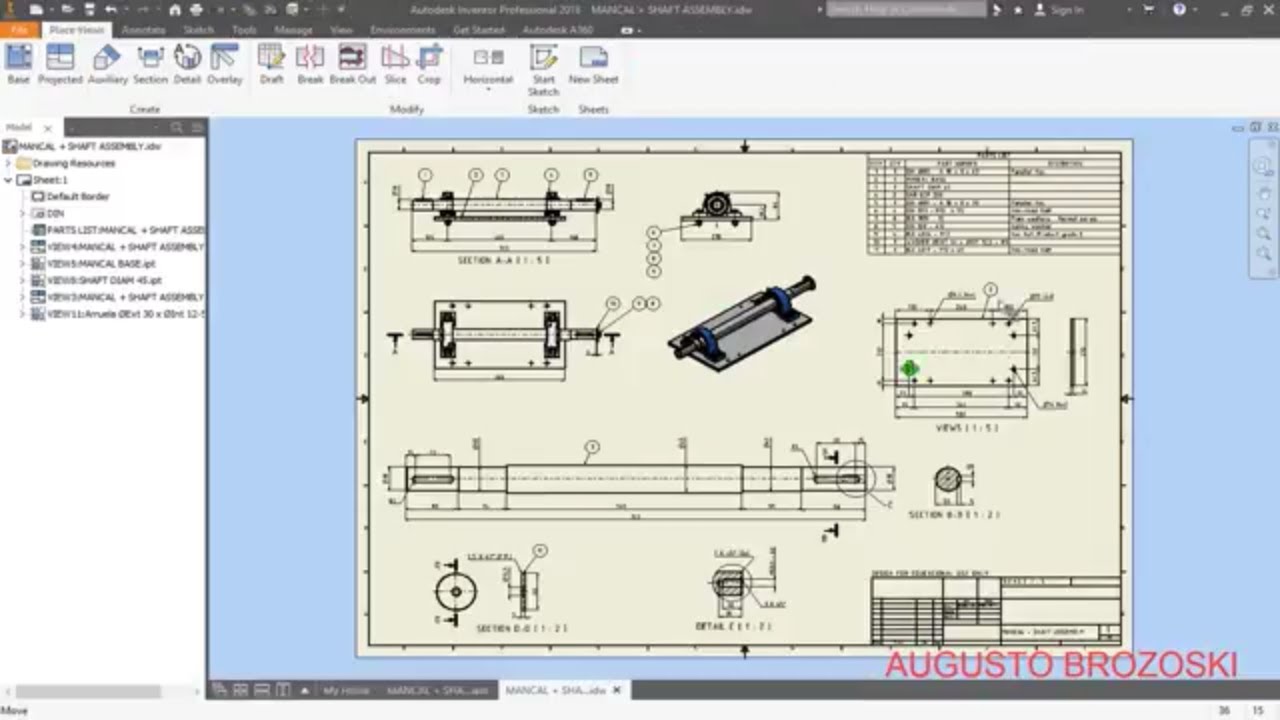This screenshot has width=1280, height=720.
Task: Click the Start Sketch tool
Action: click(543, 70)
